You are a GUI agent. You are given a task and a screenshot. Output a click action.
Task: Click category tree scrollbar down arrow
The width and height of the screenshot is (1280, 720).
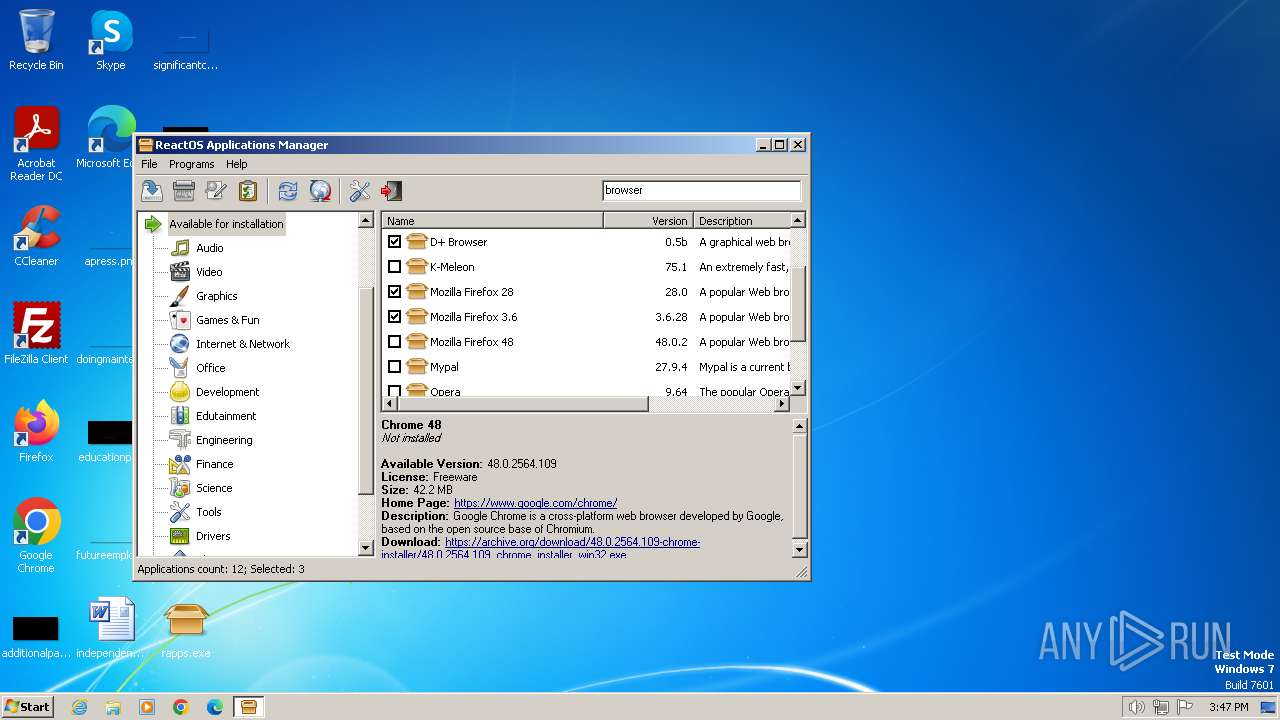[366, 548]
